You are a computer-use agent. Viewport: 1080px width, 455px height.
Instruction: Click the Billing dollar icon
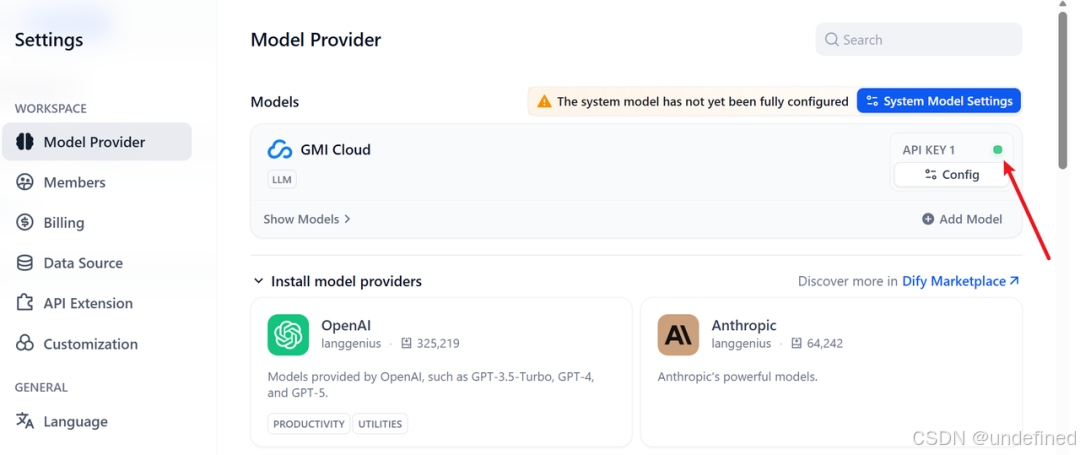coord(25,222)
